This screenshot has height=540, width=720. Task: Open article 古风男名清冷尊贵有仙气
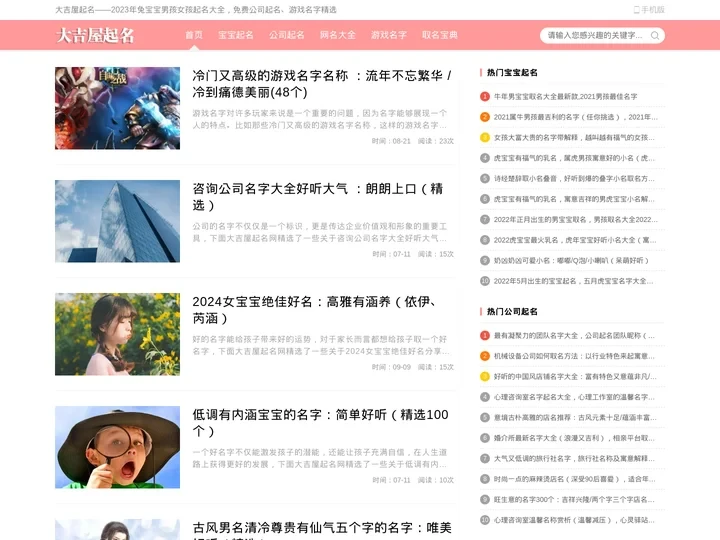click(322, 530)
